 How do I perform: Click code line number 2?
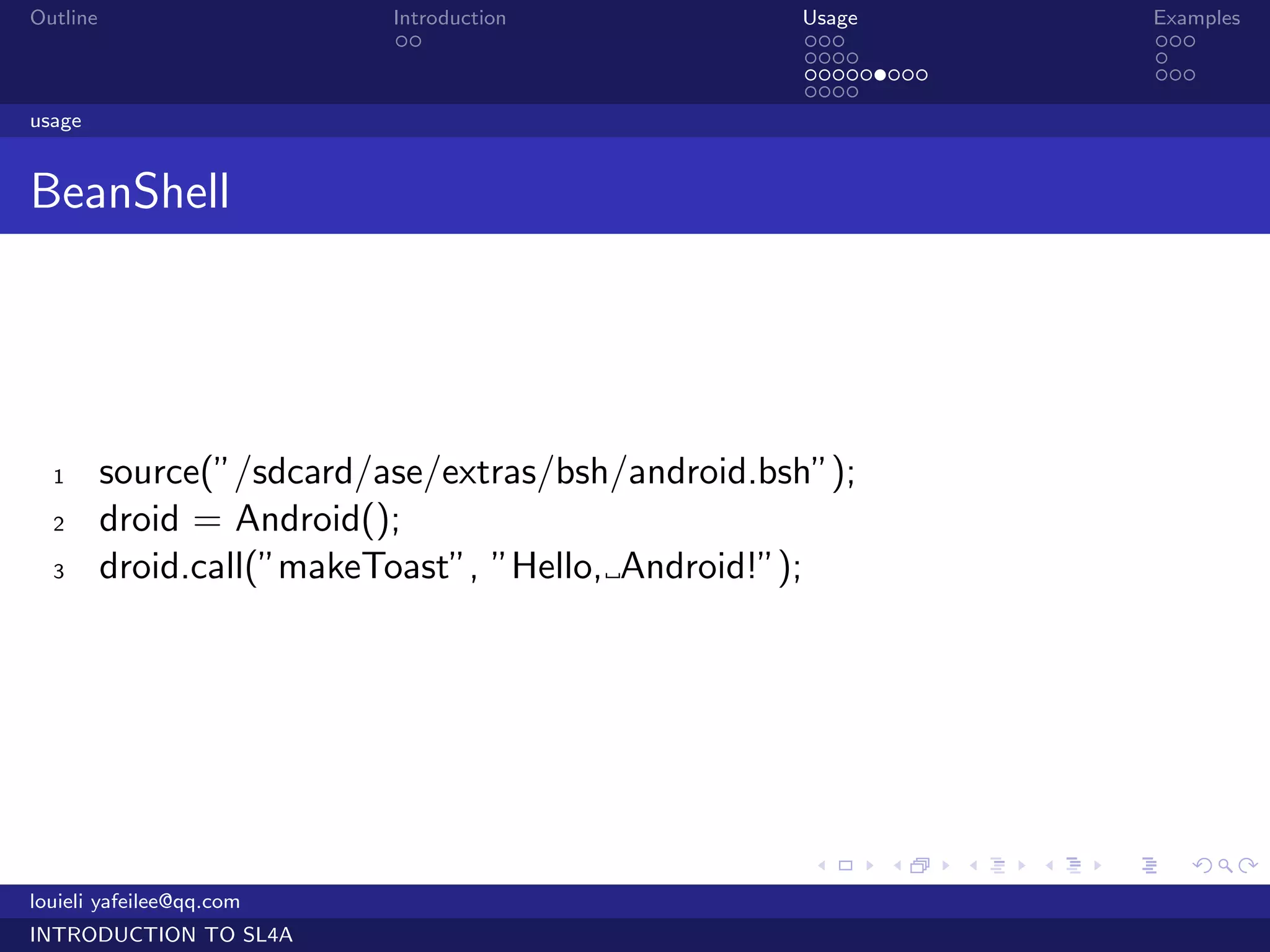[59, 524]
